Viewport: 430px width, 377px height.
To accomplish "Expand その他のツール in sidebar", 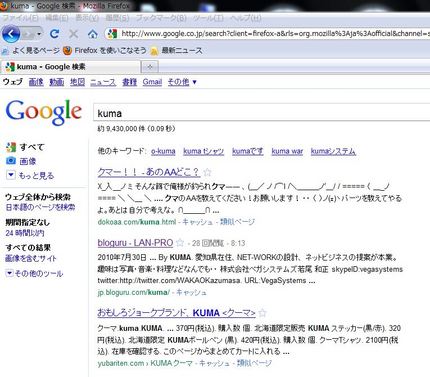I will point(35,274).
